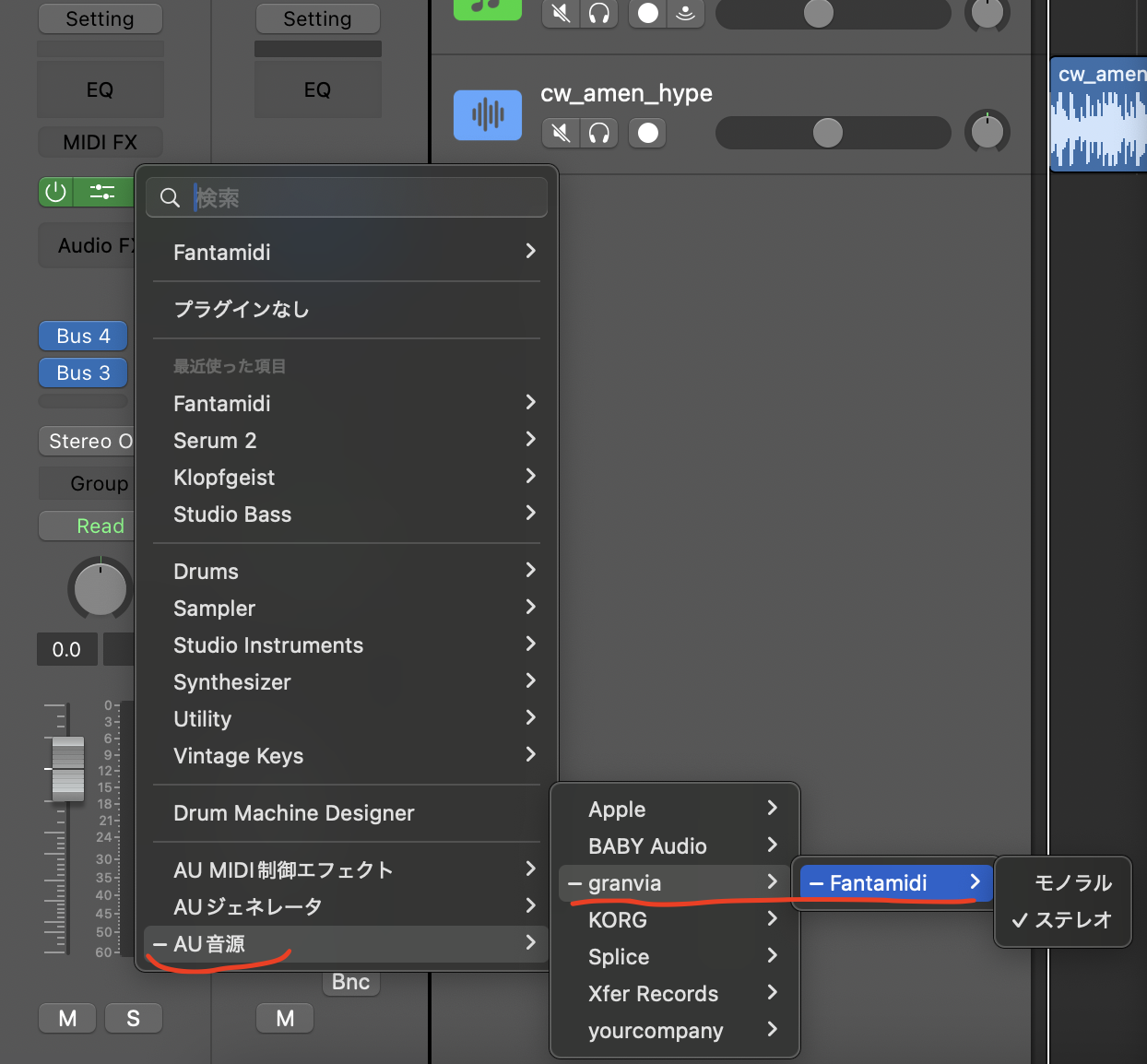
Task: Click the pan knob on cw_amen_hype track
Action: click(x=987, y=131)
